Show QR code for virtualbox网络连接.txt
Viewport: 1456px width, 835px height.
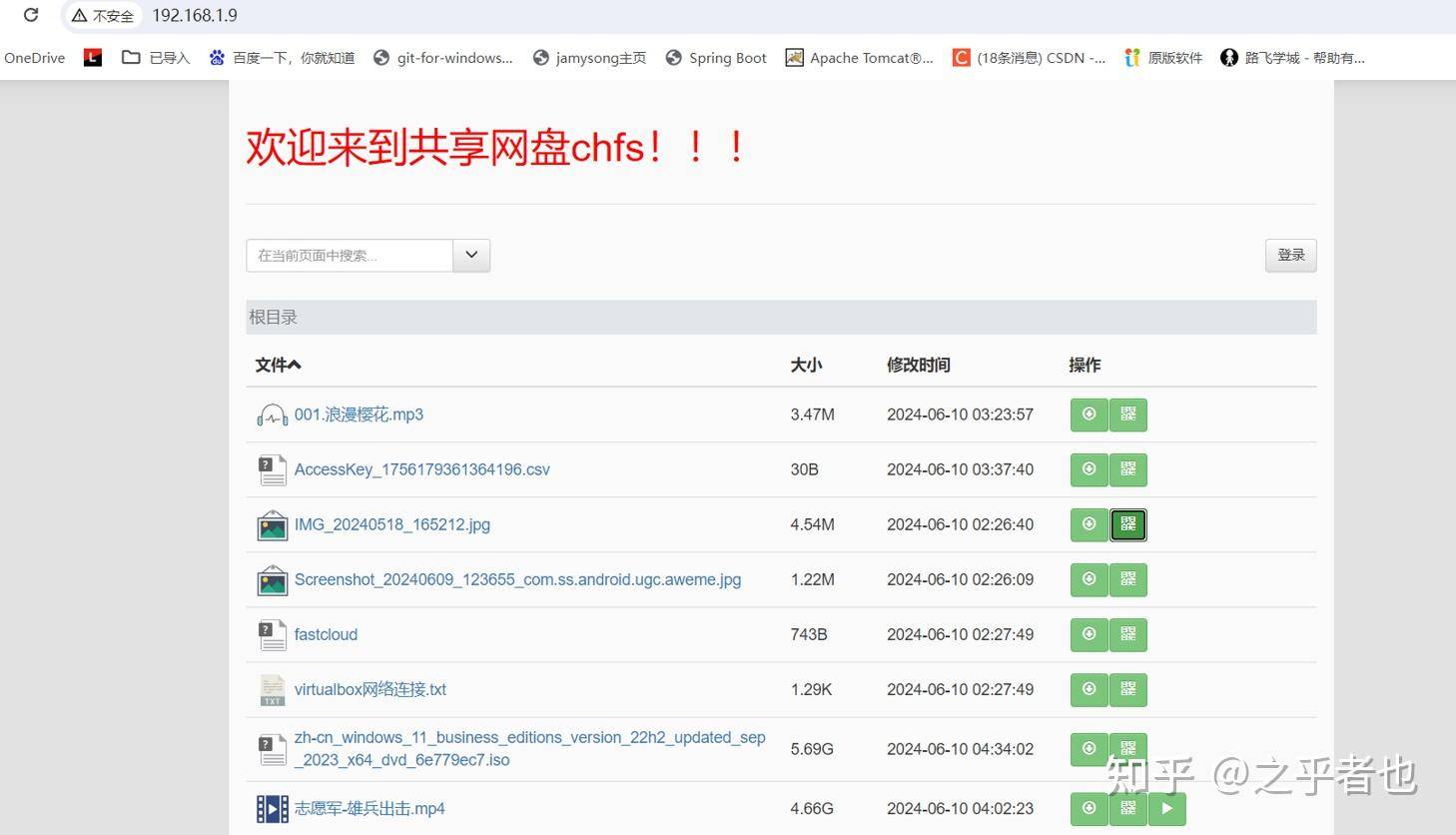(x=1128, y=689)
